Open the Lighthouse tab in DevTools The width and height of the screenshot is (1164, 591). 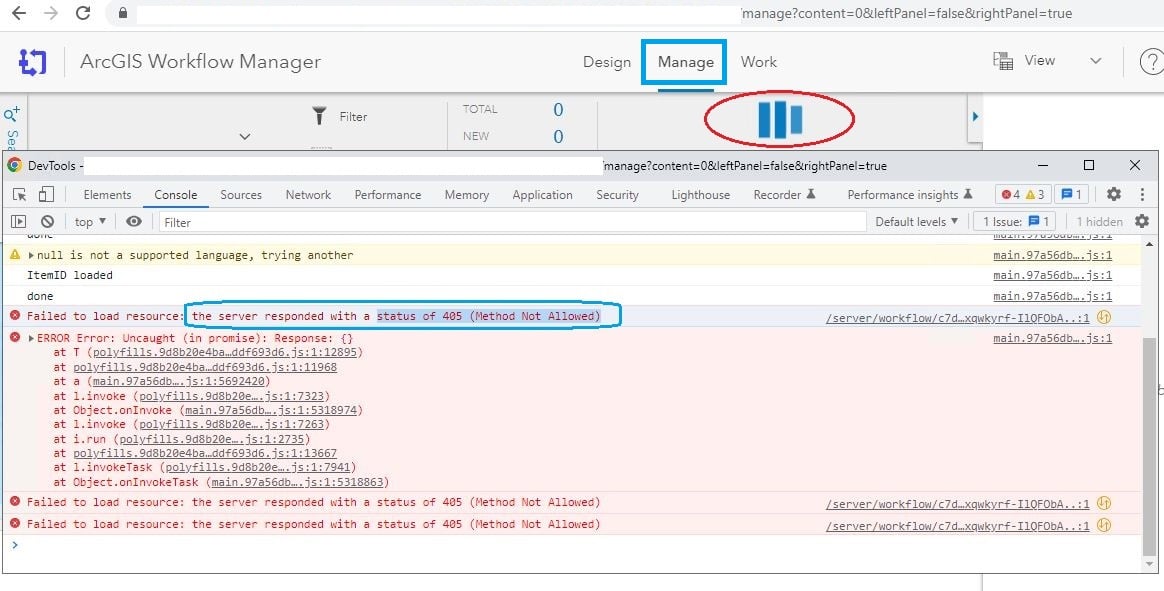click(x=700, y=195)
